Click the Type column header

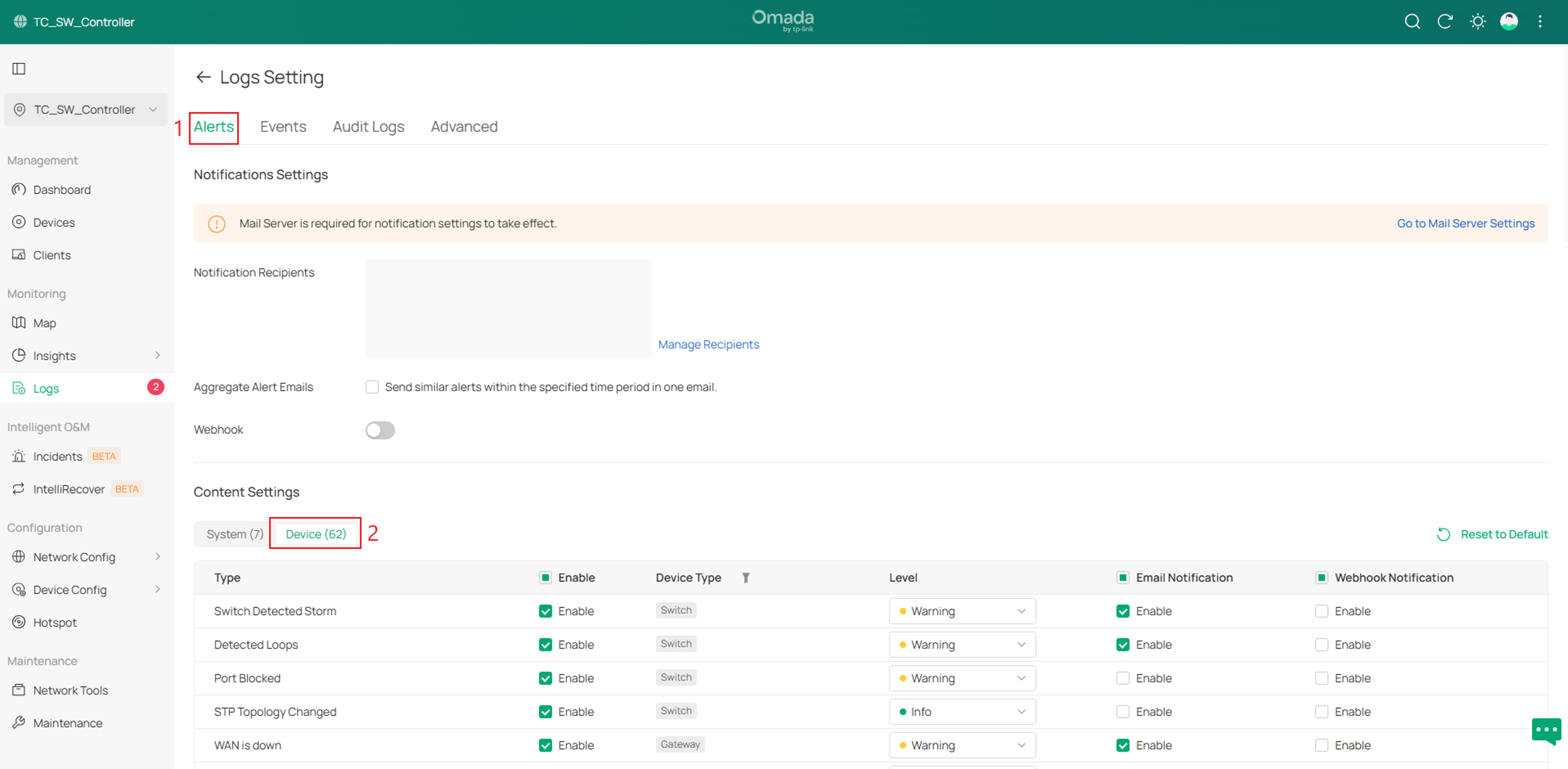point(227,578)
